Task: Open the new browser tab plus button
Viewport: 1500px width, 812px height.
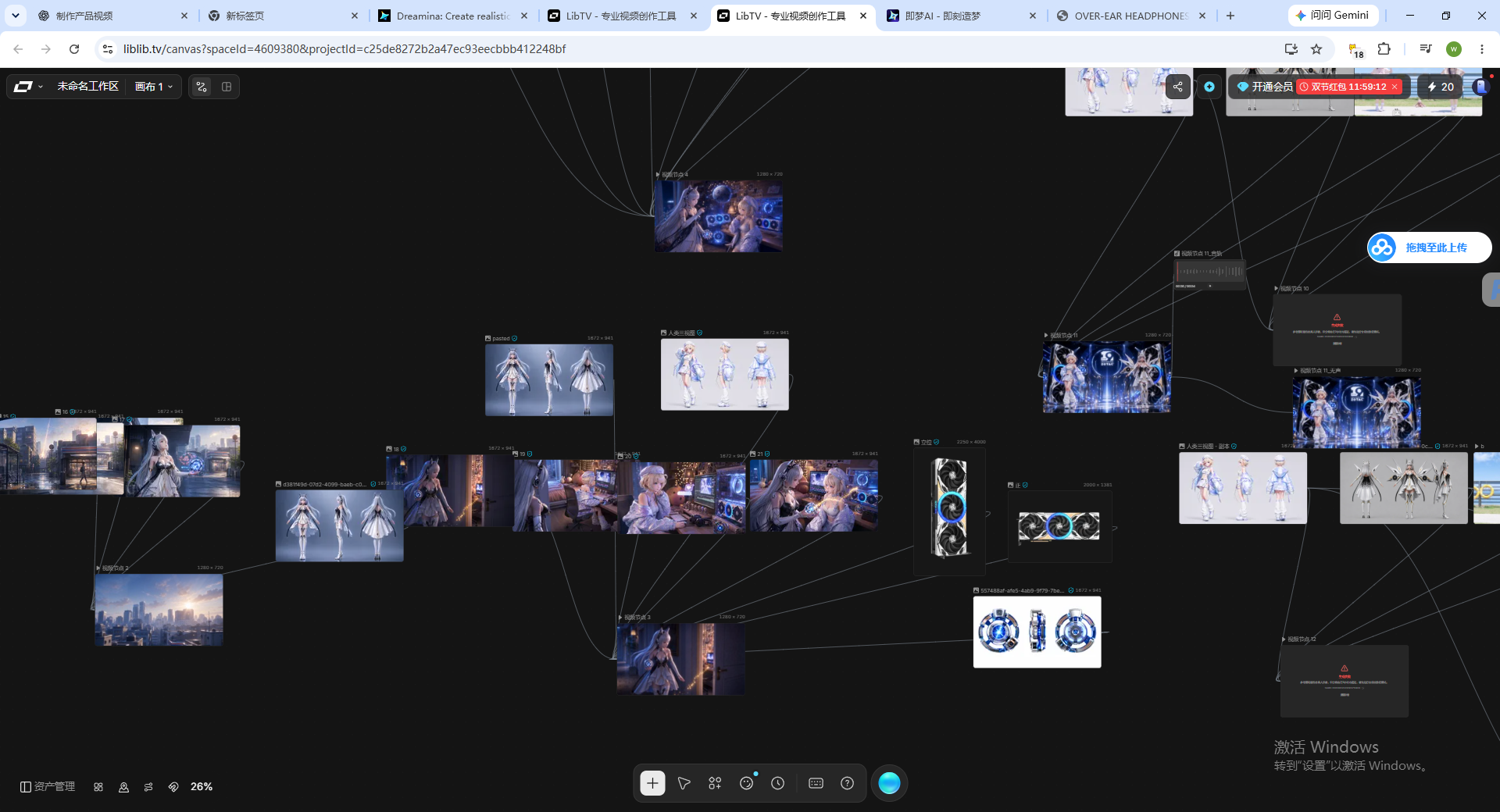Action: click(x=1230, y=16)
